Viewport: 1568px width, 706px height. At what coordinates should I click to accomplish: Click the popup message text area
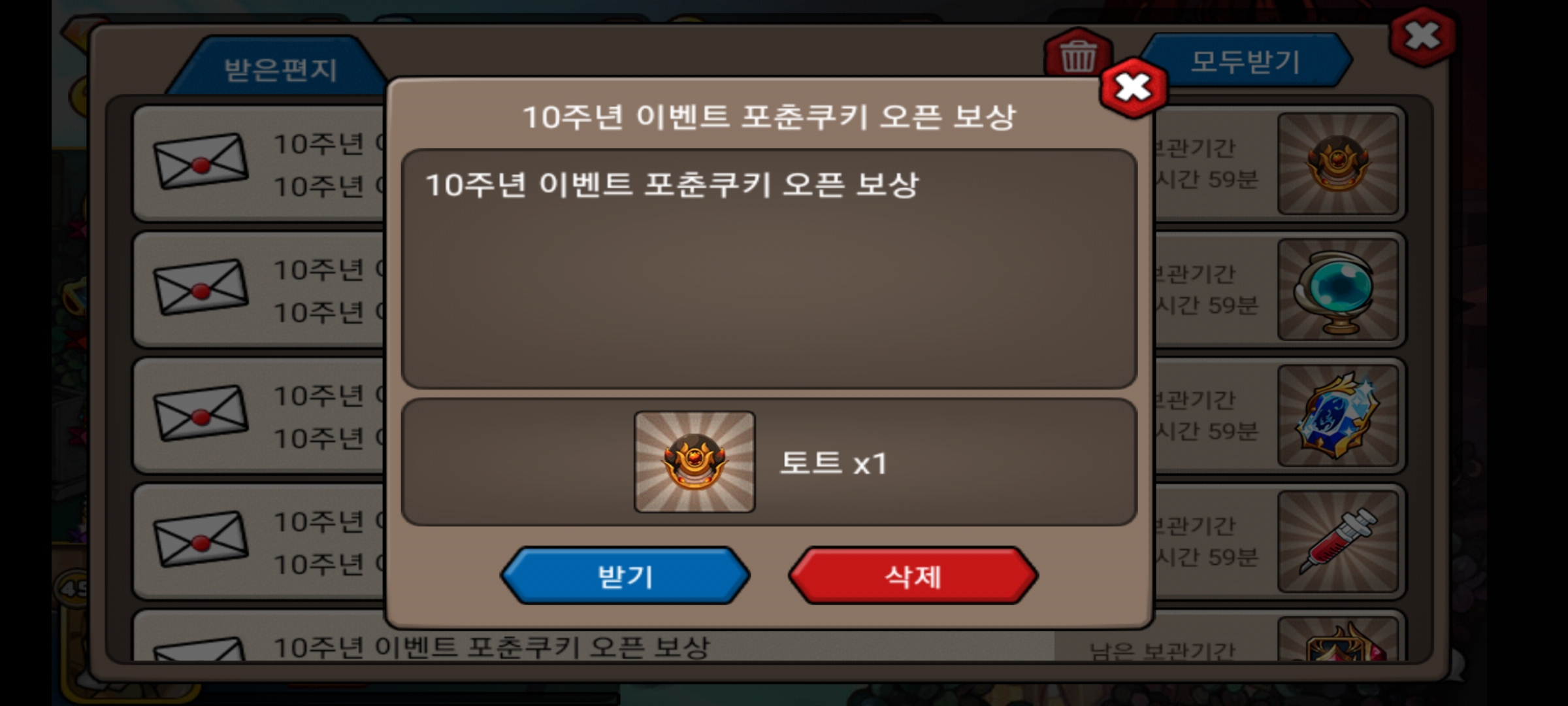tap(769, 269)
